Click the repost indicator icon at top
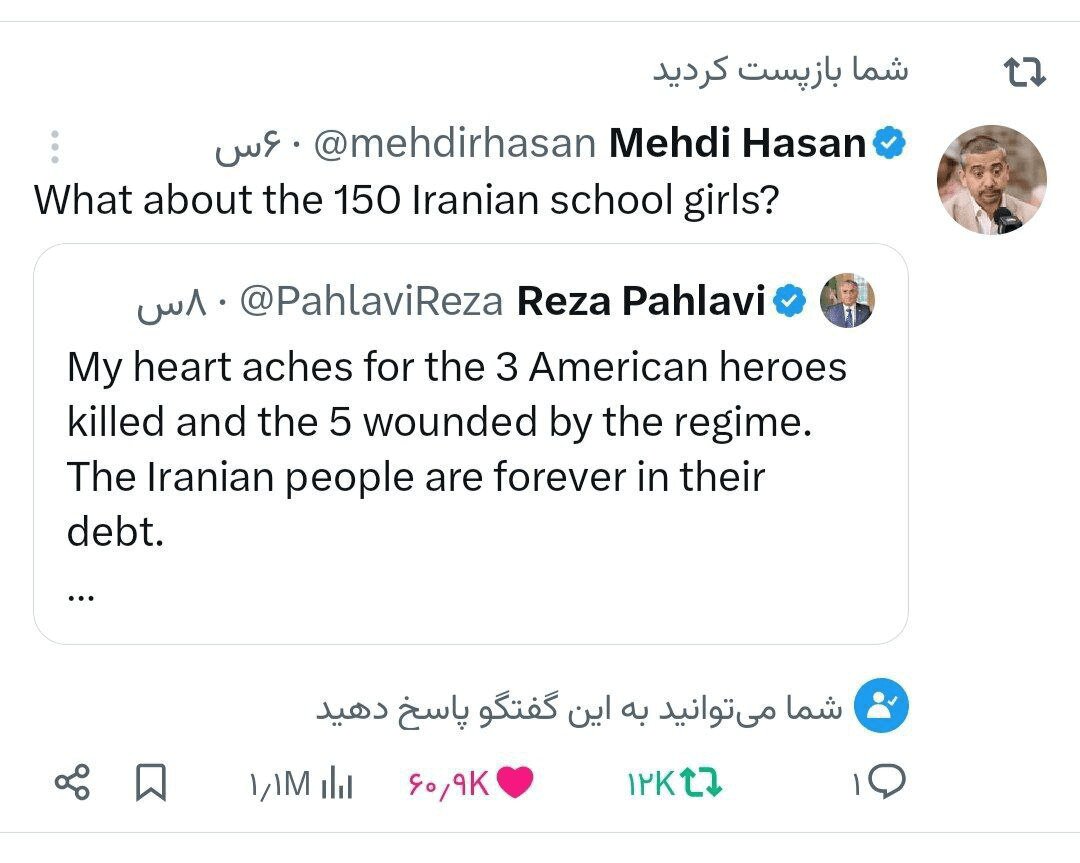1080x863 pixels. (1024, 72)
